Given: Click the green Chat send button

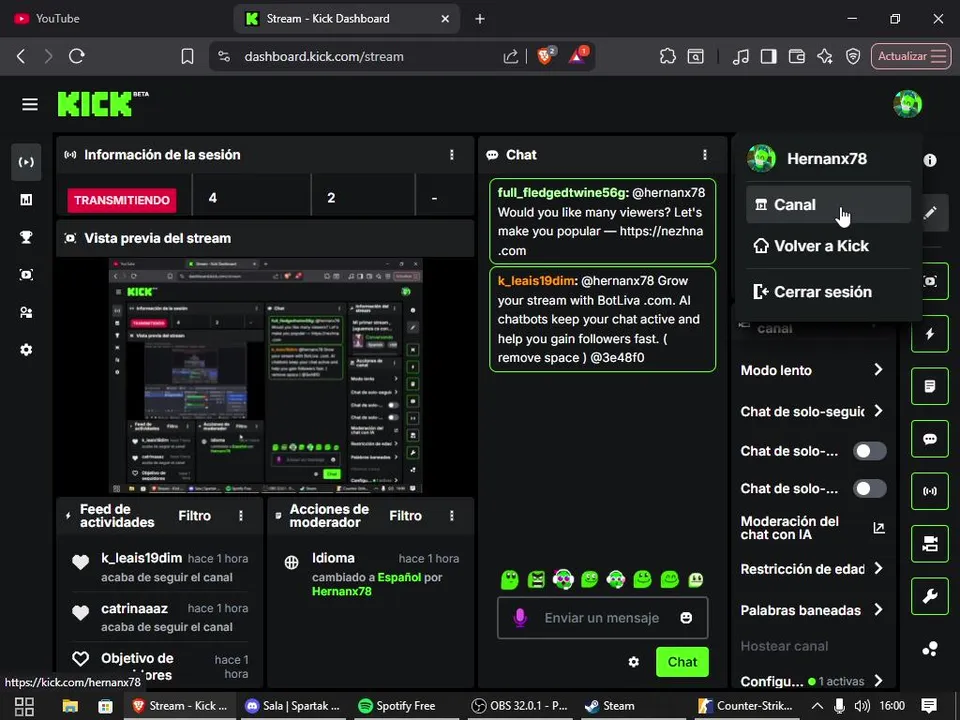Looking at the screenshot, I should 682,662.
